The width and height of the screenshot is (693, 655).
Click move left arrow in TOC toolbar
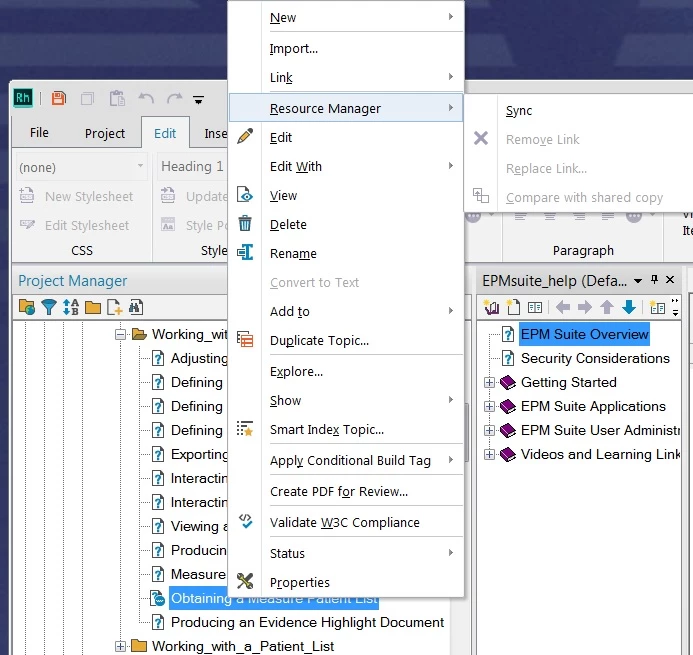tap(563, 307)
